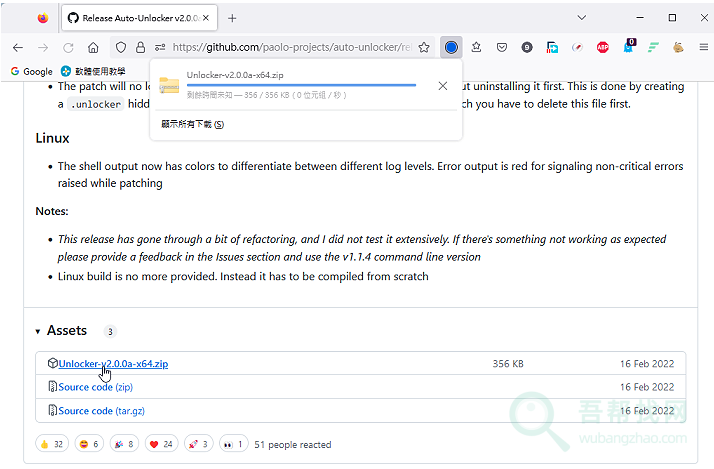This screenshot has height=469, width=714.
Task: Collapse the Assets section triangle
Action: pyautogui.click(x=38, y=331)
